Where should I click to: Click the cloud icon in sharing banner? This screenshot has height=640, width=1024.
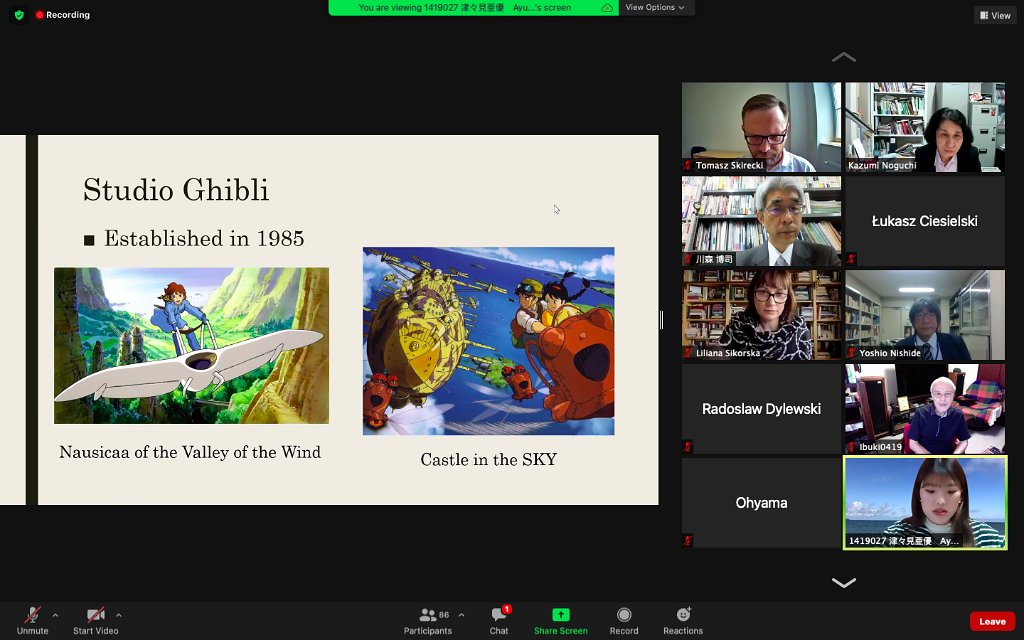[607, 8]
